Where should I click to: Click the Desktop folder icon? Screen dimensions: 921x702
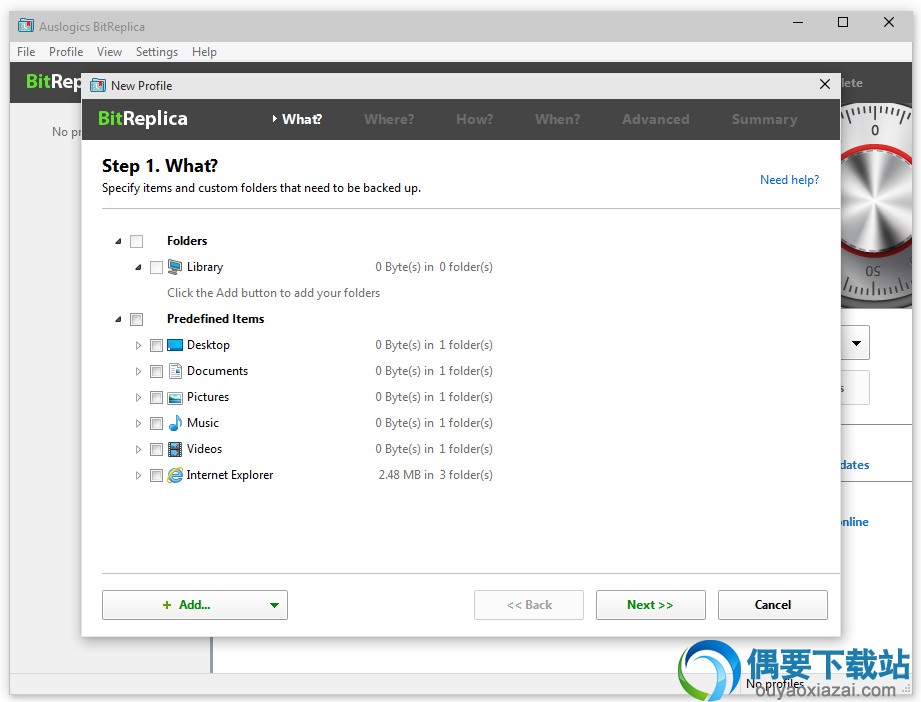pos(174,345)
